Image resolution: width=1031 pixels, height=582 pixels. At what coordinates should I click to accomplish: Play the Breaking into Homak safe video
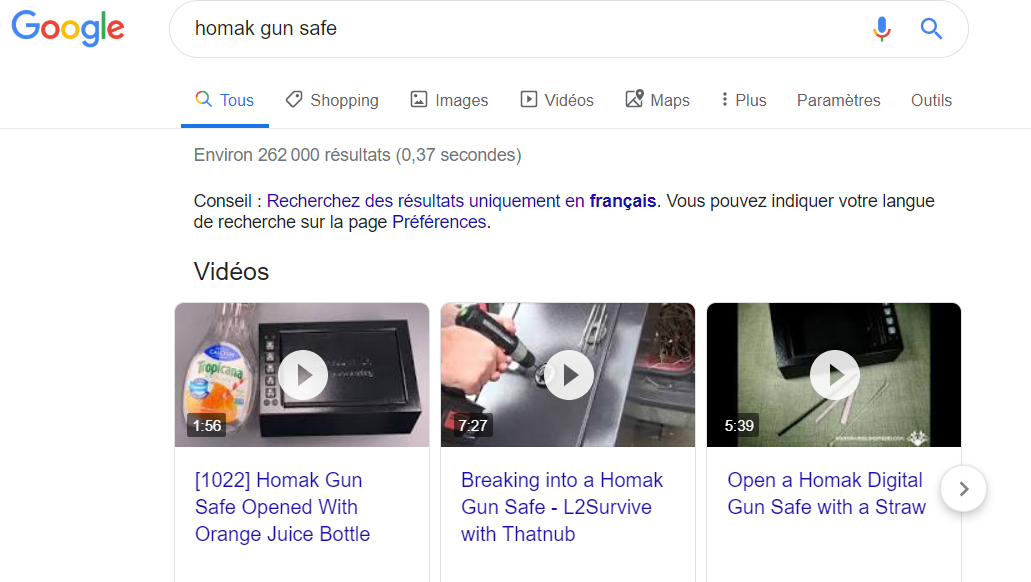(x=568, y=375)
